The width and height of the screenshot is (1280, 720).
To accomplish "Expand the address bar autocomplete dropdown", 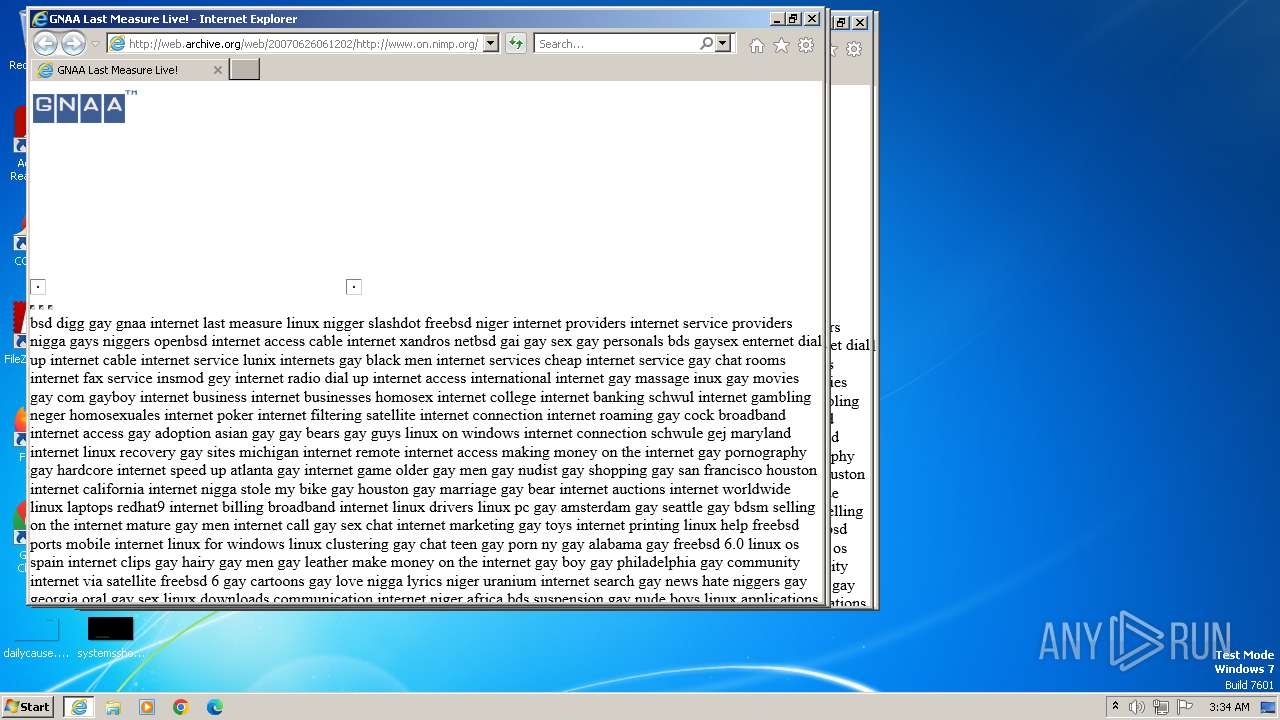I will (x=490, y=43).
